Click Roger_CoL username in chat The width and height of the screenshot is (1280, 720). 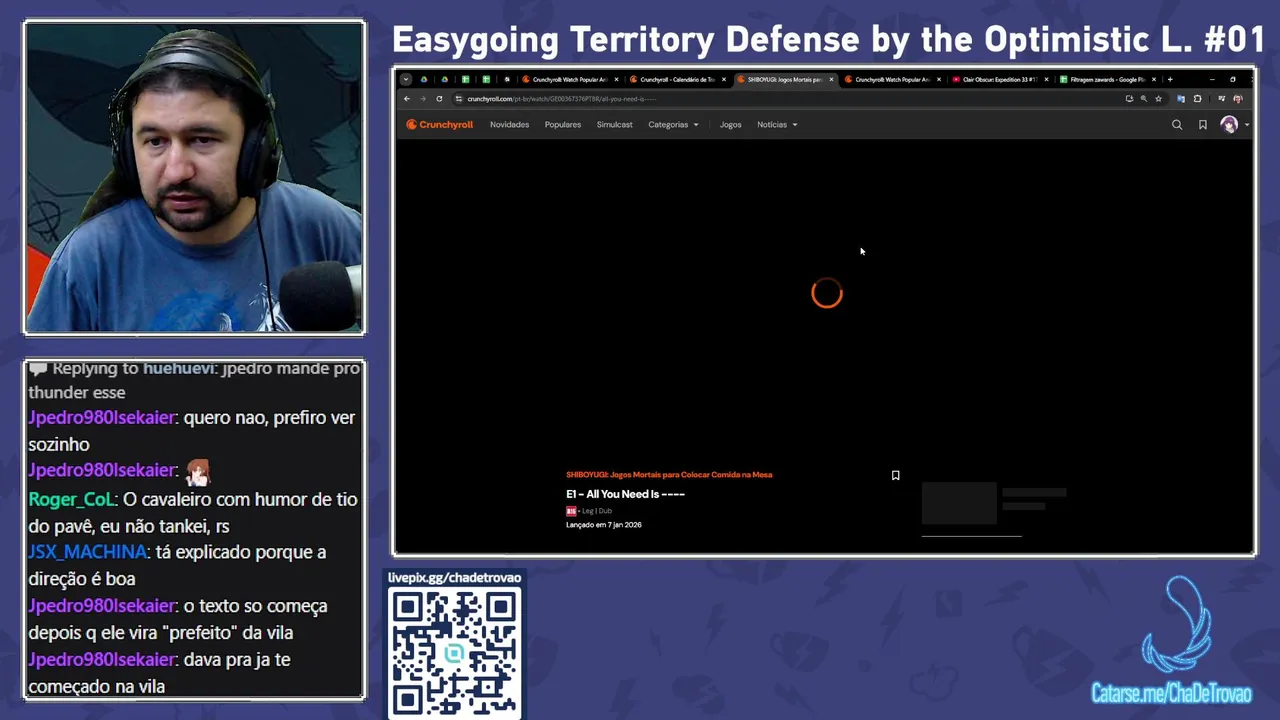[71, 499]
